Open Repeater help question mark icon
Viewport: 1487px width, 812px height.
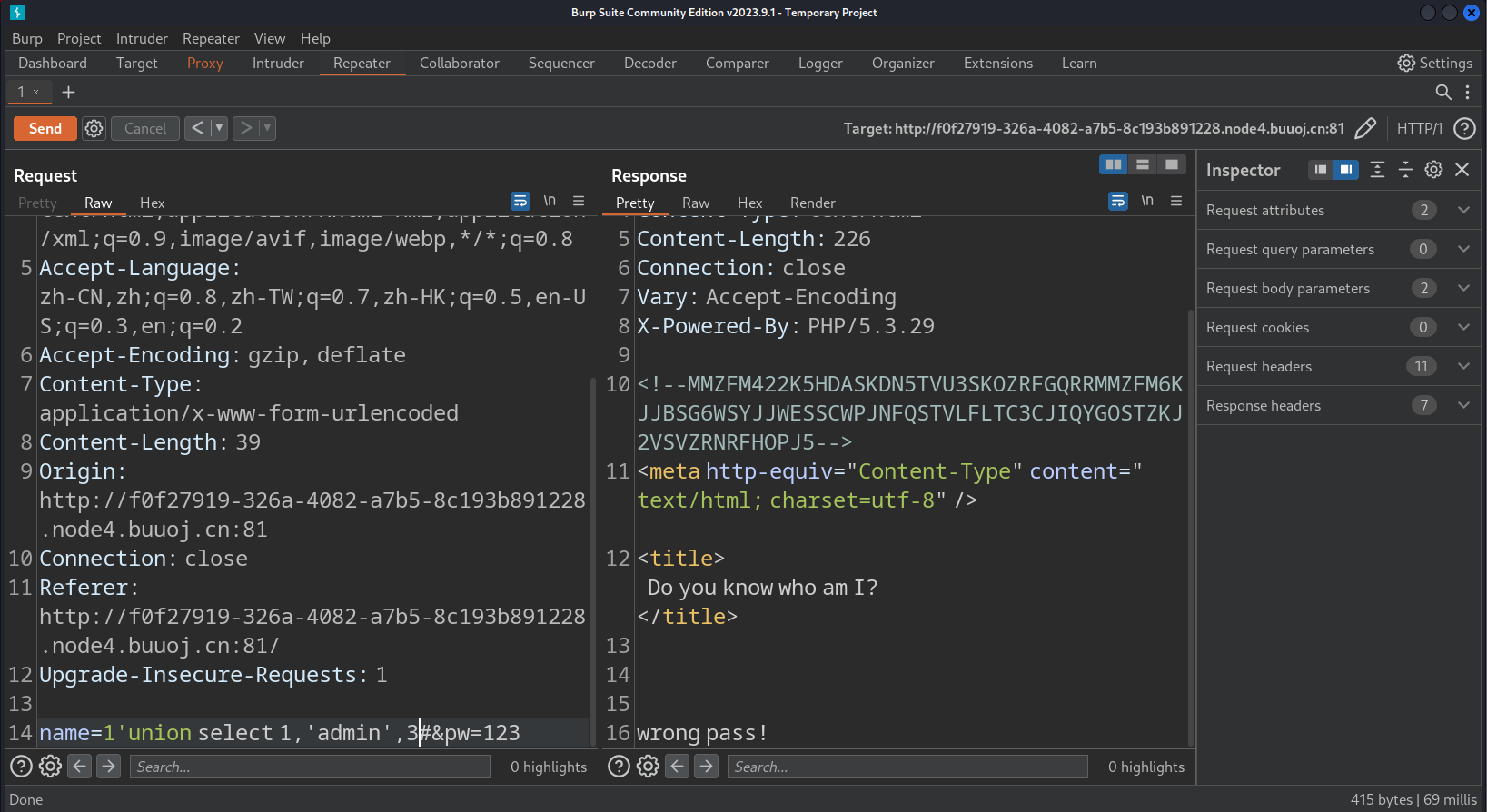(1464, 128)
